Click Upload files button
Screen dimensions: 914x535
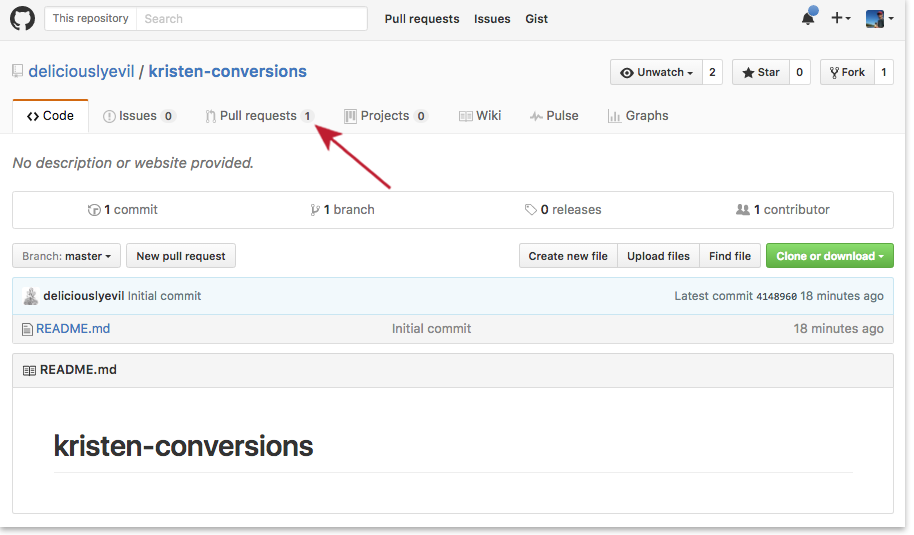click(x=658, y=256)
